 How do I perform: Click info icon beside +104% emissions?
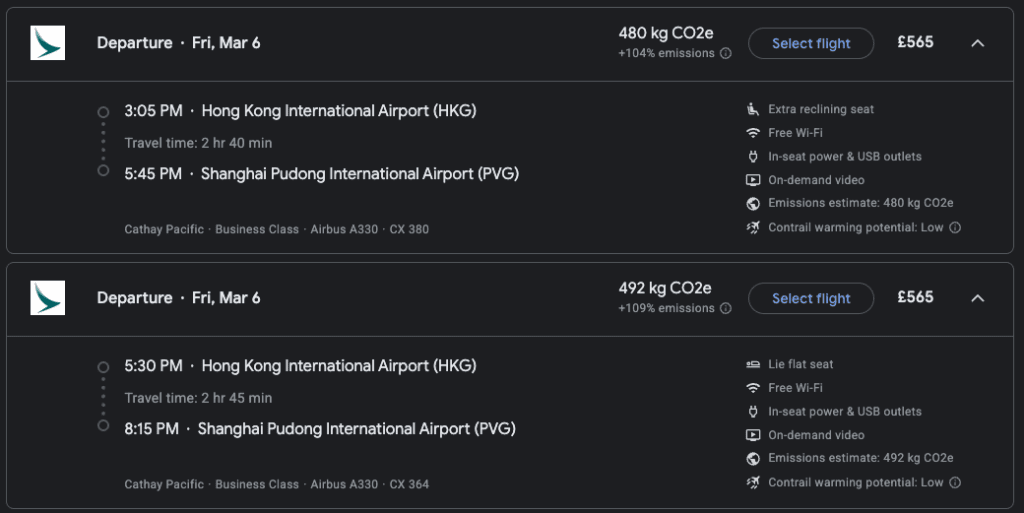(x=726, y=54)
